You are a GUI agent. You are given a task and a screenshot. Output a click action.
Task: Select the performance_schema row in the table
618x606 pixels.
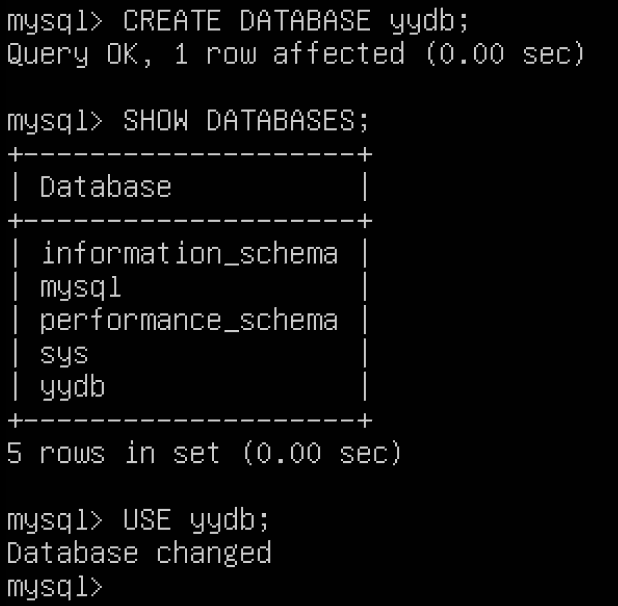pos(189,321)
